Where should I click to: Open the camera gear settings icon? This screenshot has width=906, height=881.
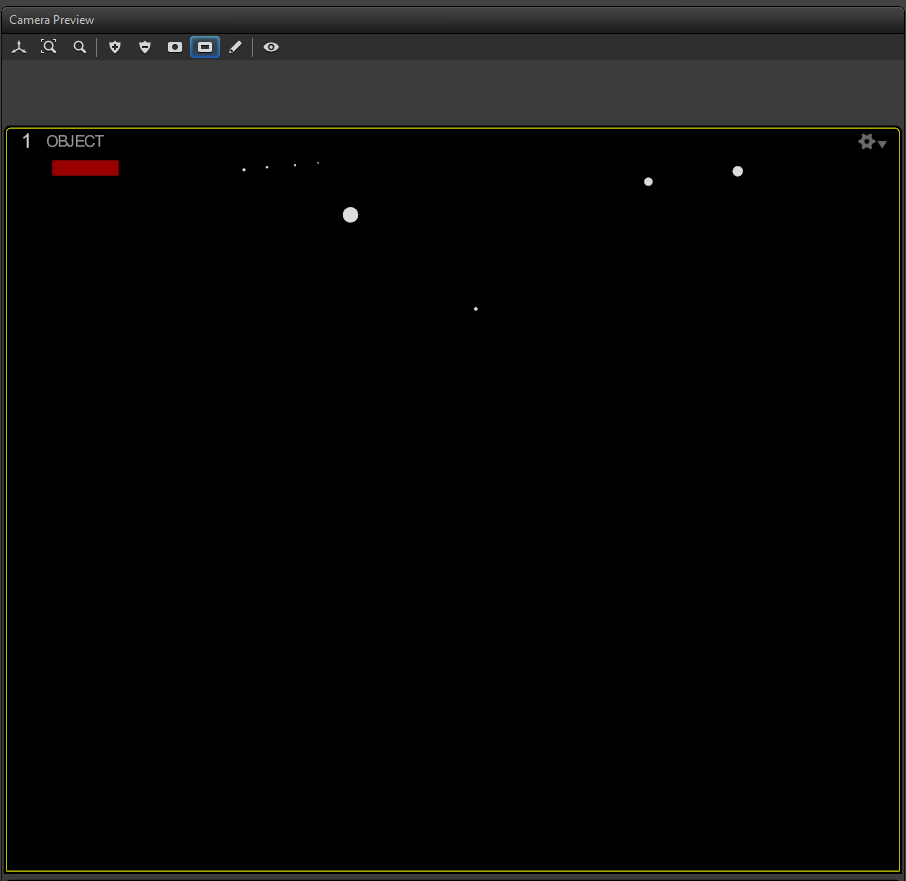point(866,142)
